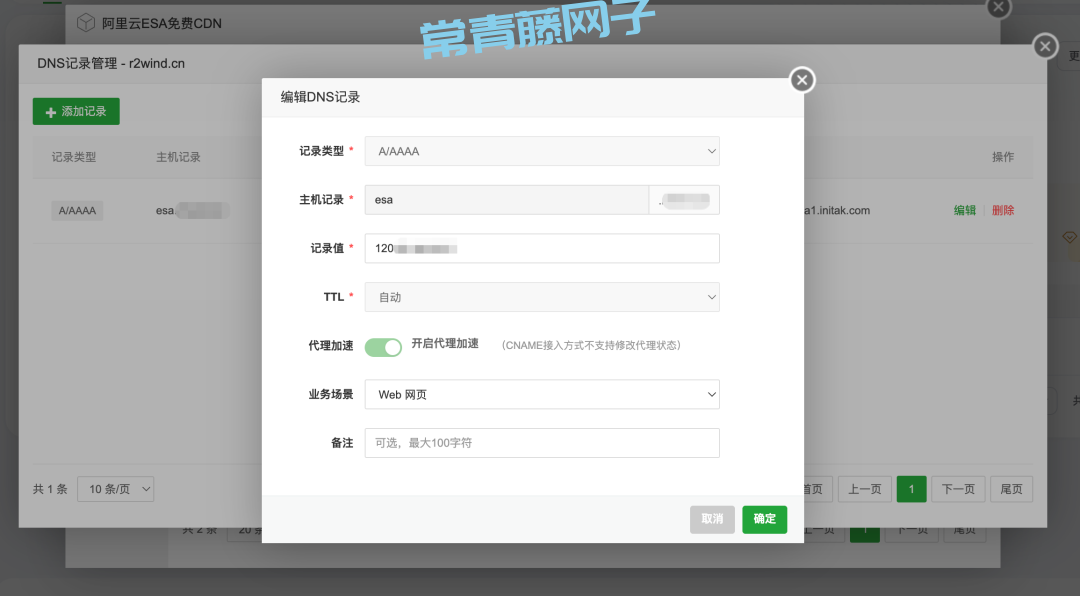This screenshot has width=1080, height=596.
Task: Click the plus icon on 添加记录
Action: 50,112
